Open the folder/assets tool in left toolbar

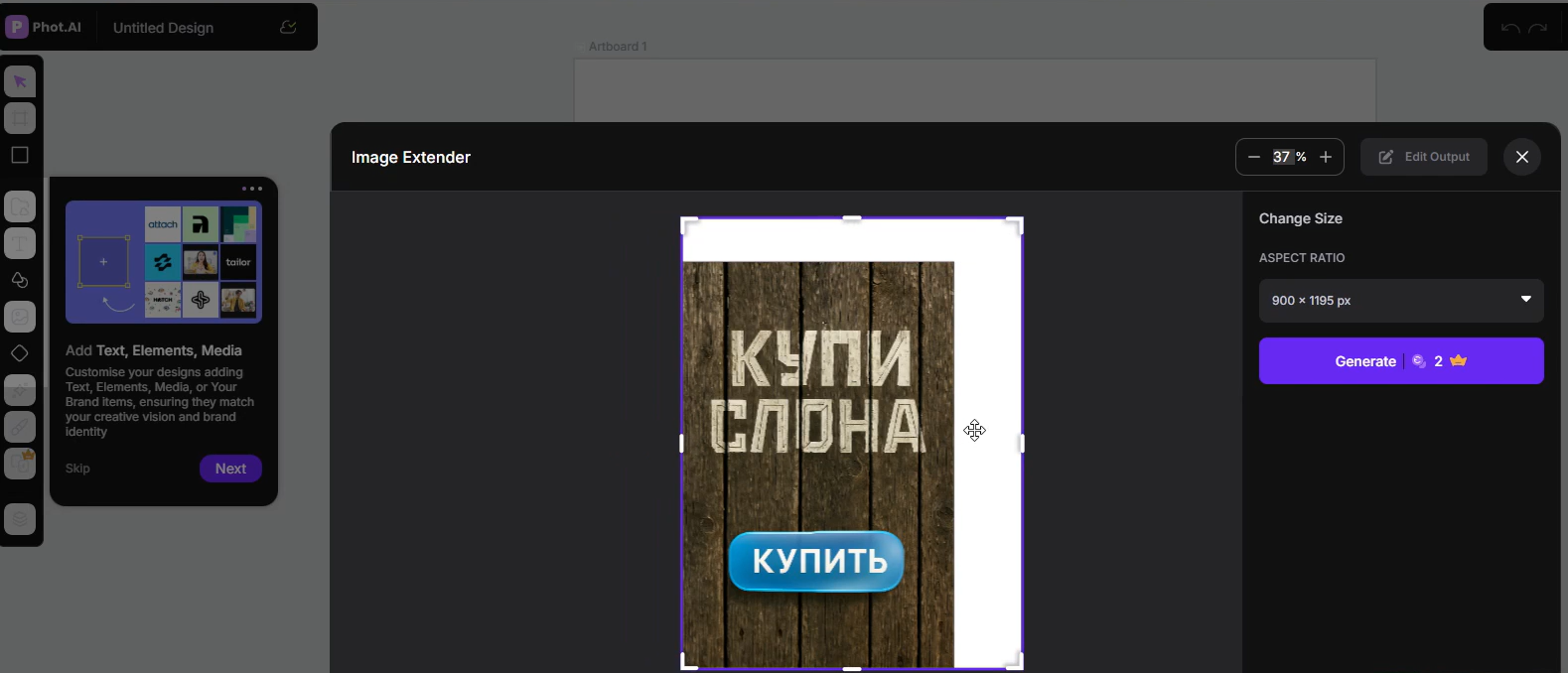pyautogui.click(x=20, y=206)
